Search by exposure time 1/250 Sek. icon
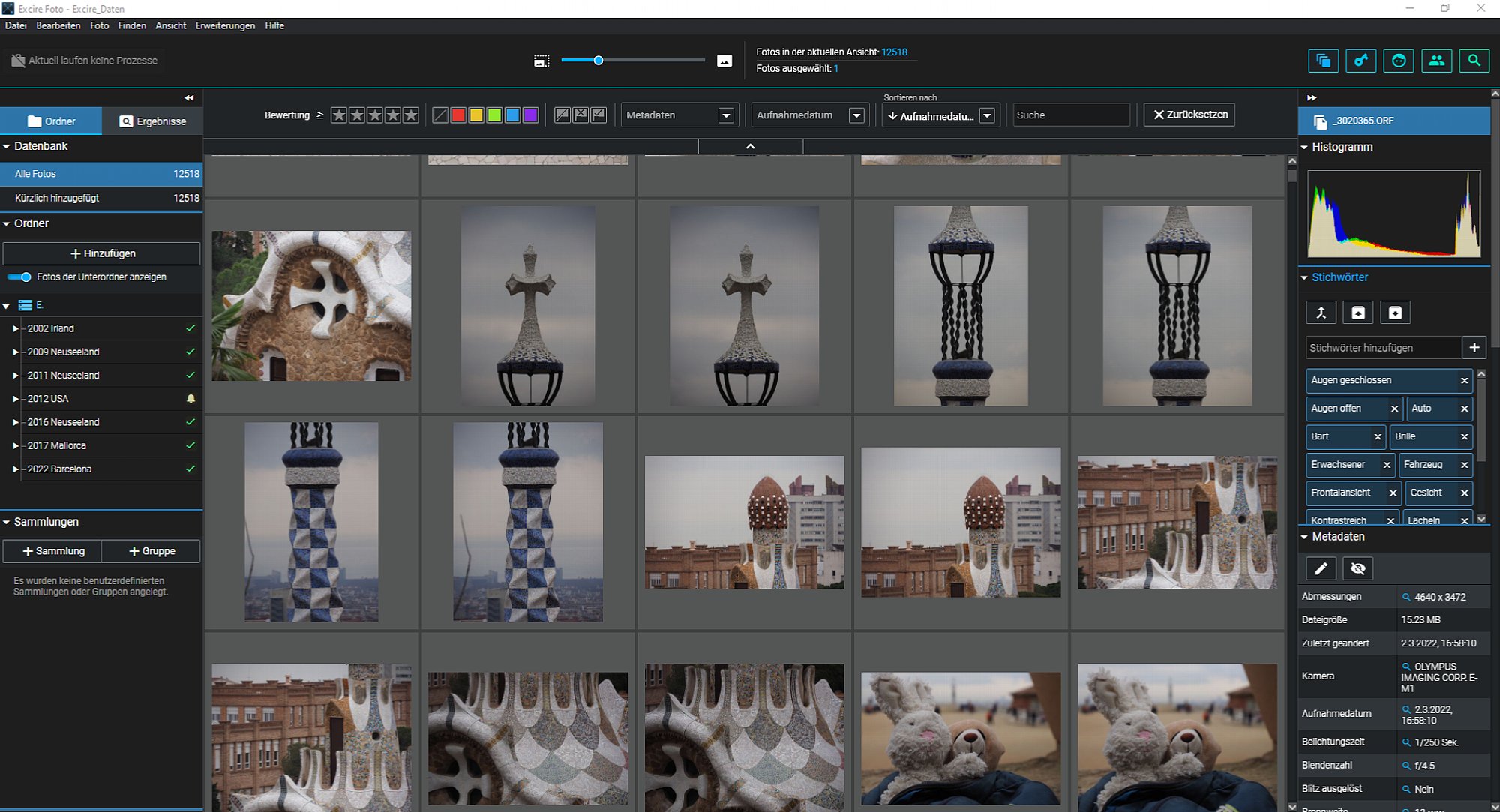 click(x=1406, y=742)
